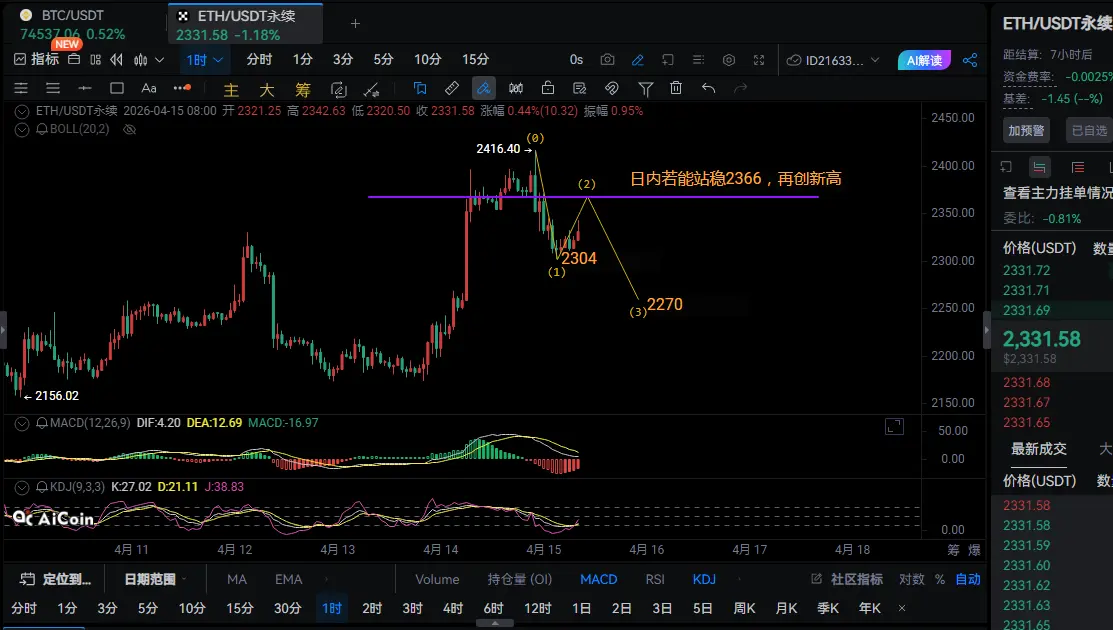Toggle the Volume sub-indicator
1113x630 pixels.
pos(437,579)
